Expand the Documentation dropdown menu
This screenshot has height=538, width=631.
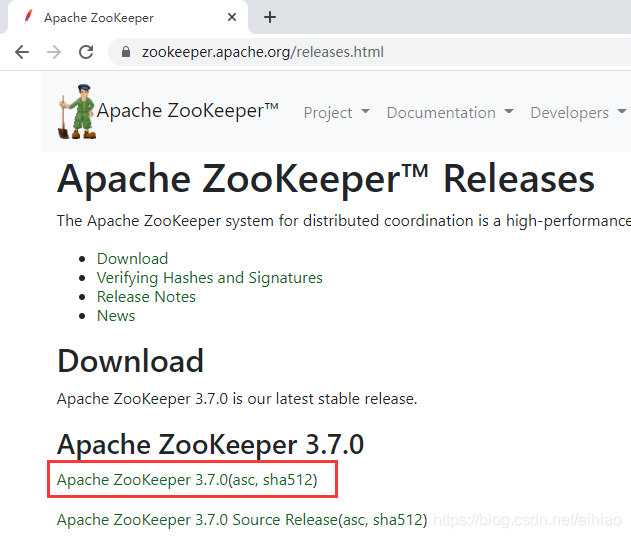(450, 113)
